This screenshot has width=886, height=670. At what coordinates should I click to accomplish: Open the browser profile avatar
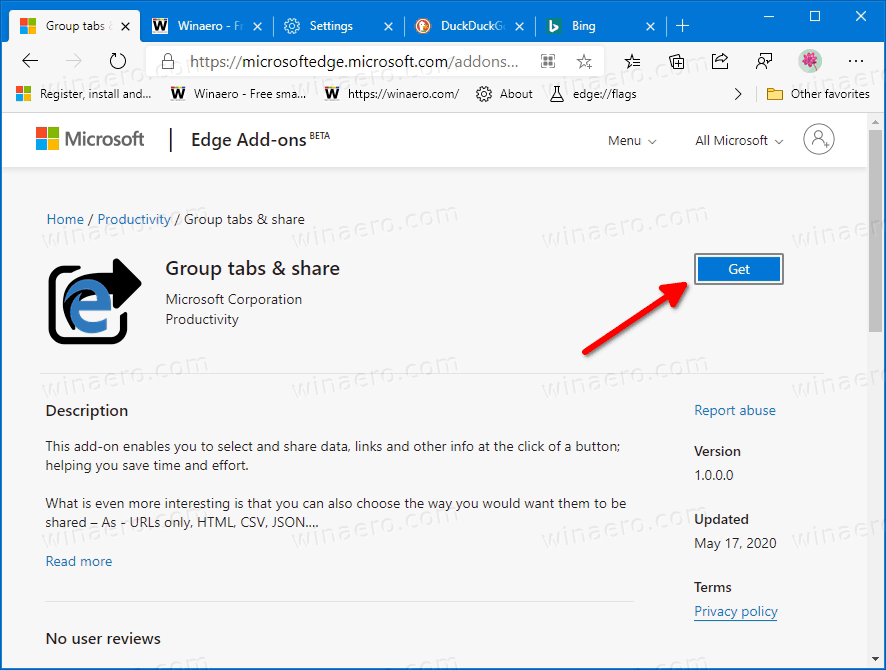point(810,60)
